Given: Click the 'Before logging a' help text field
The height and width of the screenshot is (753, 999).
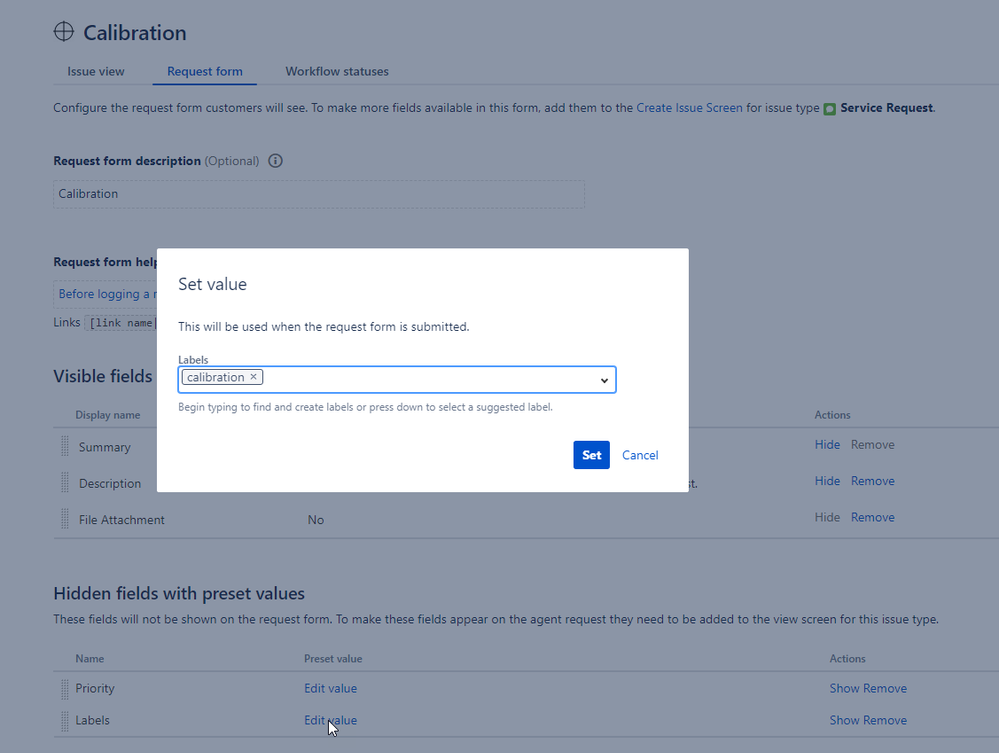Looking at the screenshot, I should tap(106, 294).
